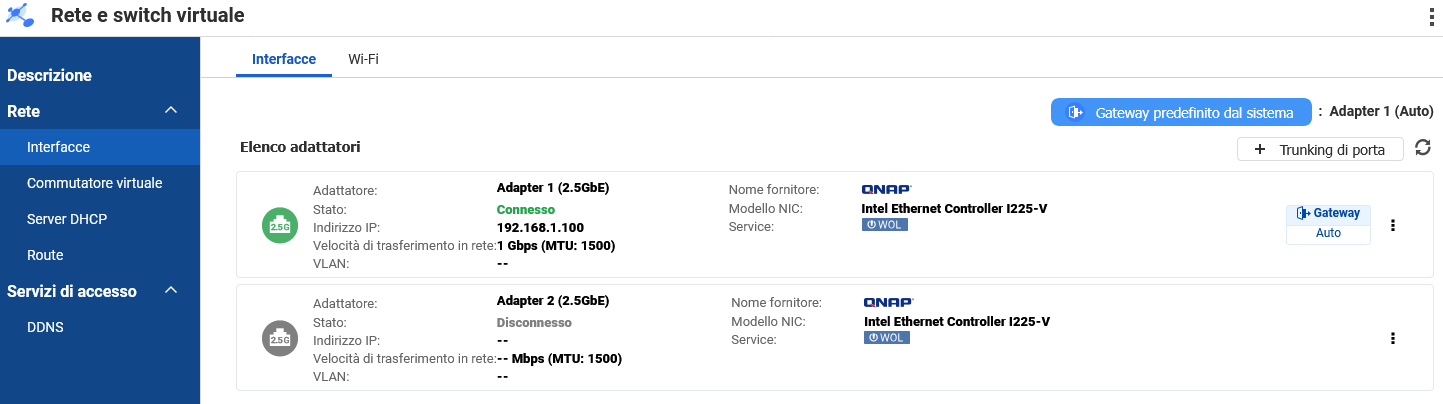This screenshot has width=1443, height=404.
Task: Click the Adapter 2 WOL badge
Action: click(887, 338)
